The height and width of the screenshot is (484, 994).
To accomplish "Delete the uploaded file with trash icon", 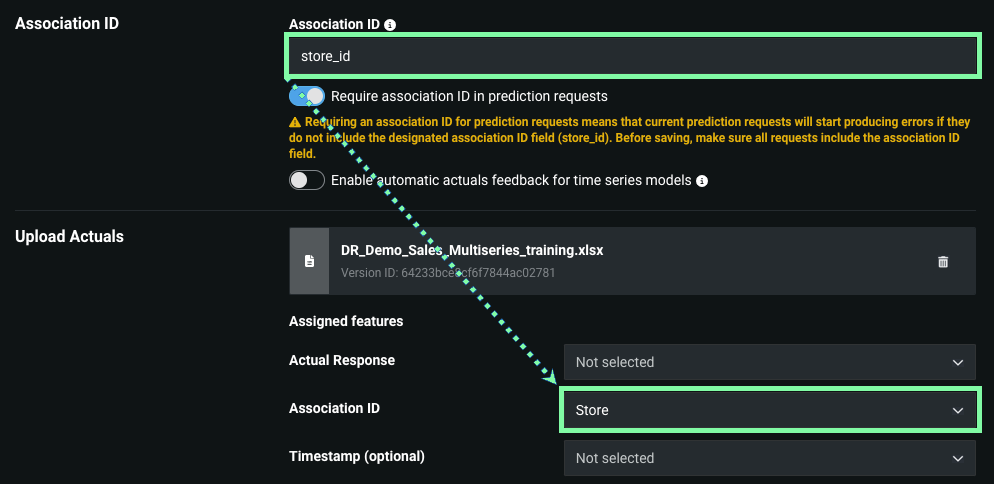I will (x=942, y=261).
